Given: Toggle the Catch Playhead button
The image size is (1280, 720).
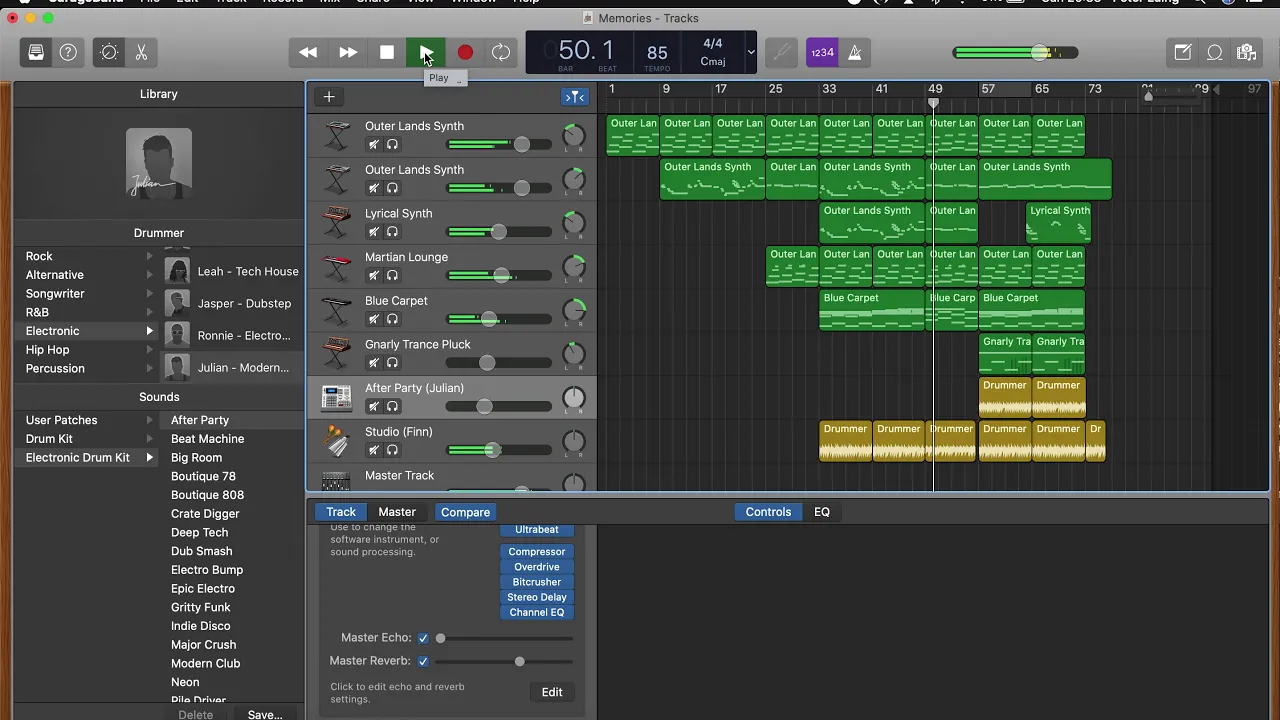Looking at the screenshot, I should [574, 97].
